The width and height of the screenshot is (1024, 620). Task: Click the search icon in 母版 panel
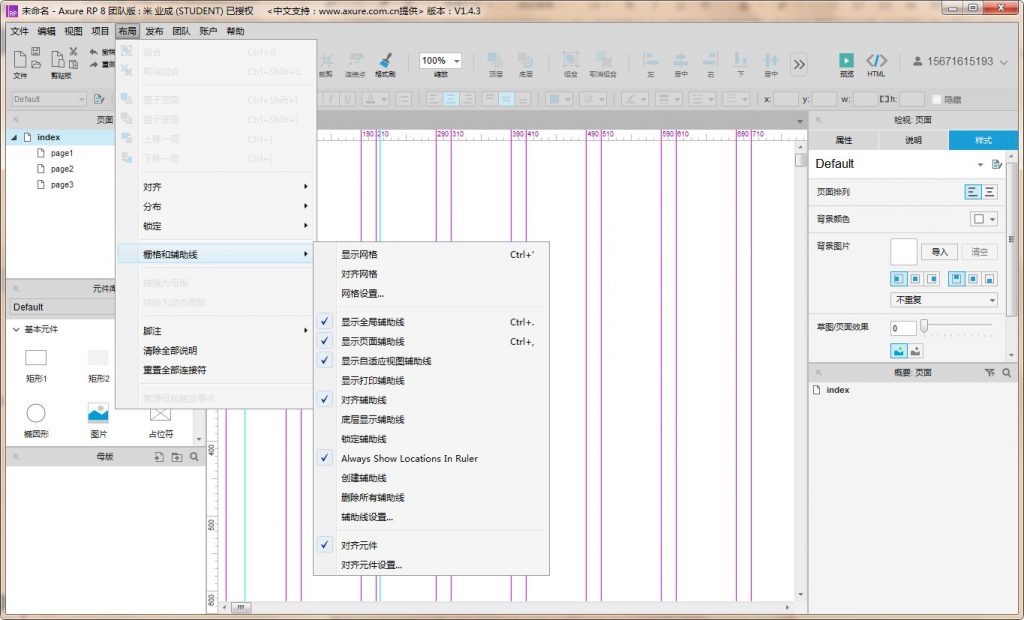coord(194,457)
